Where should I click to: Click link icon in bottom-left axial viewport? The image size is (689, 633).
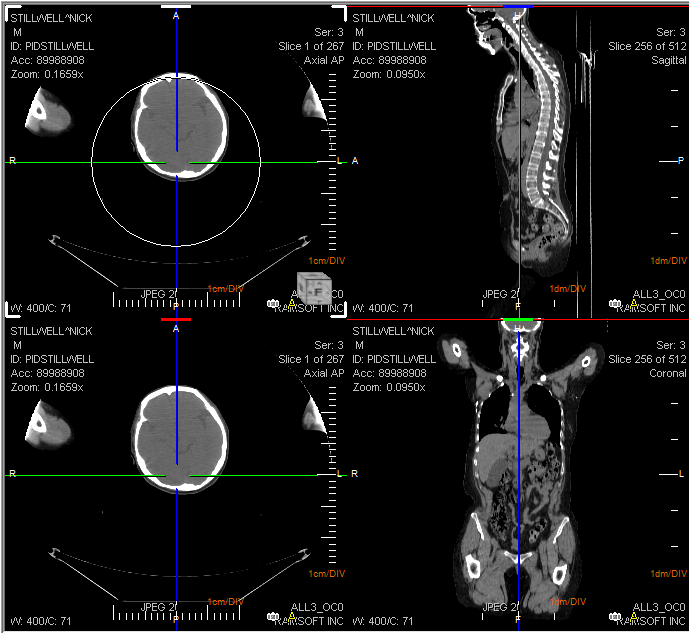pyautogui.click(x=273, y=616)
